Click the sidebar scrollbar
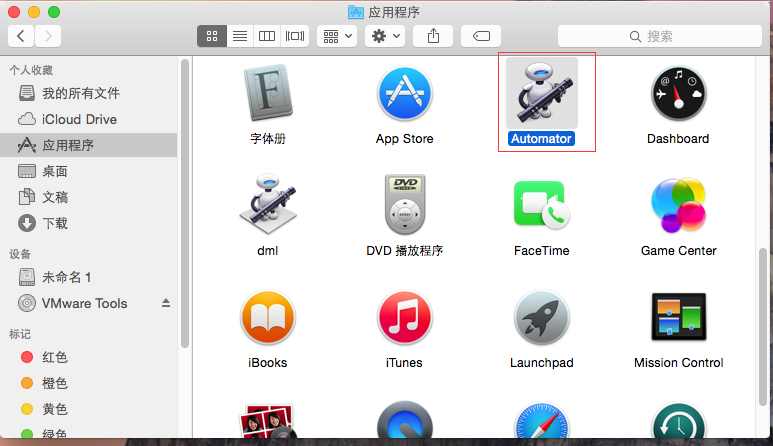Image resolution: width=773 pixels, height=446 pixels. click(x=184, y=204)
